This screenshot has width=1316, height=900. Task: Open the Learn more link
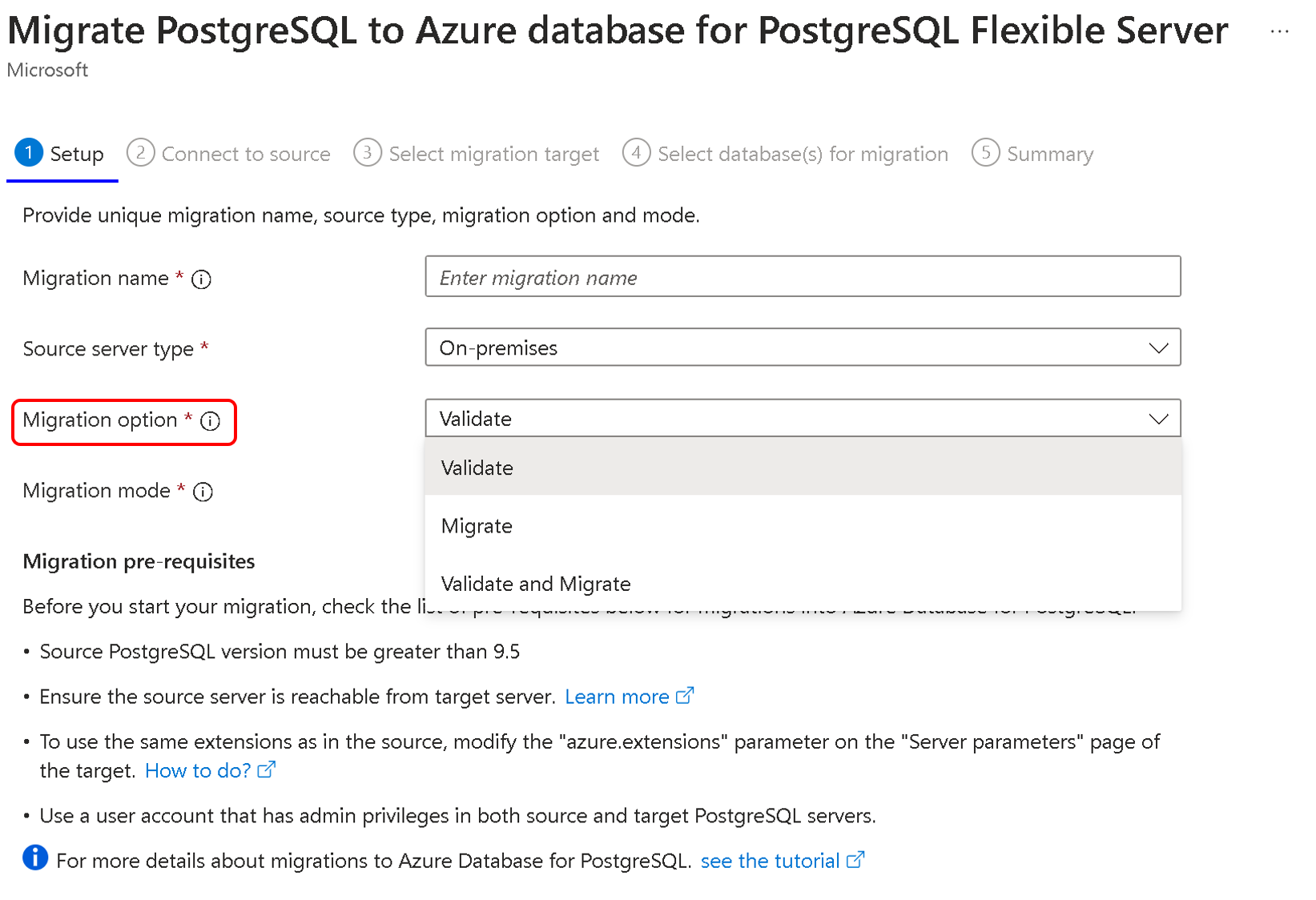click(x=617, y=697)
